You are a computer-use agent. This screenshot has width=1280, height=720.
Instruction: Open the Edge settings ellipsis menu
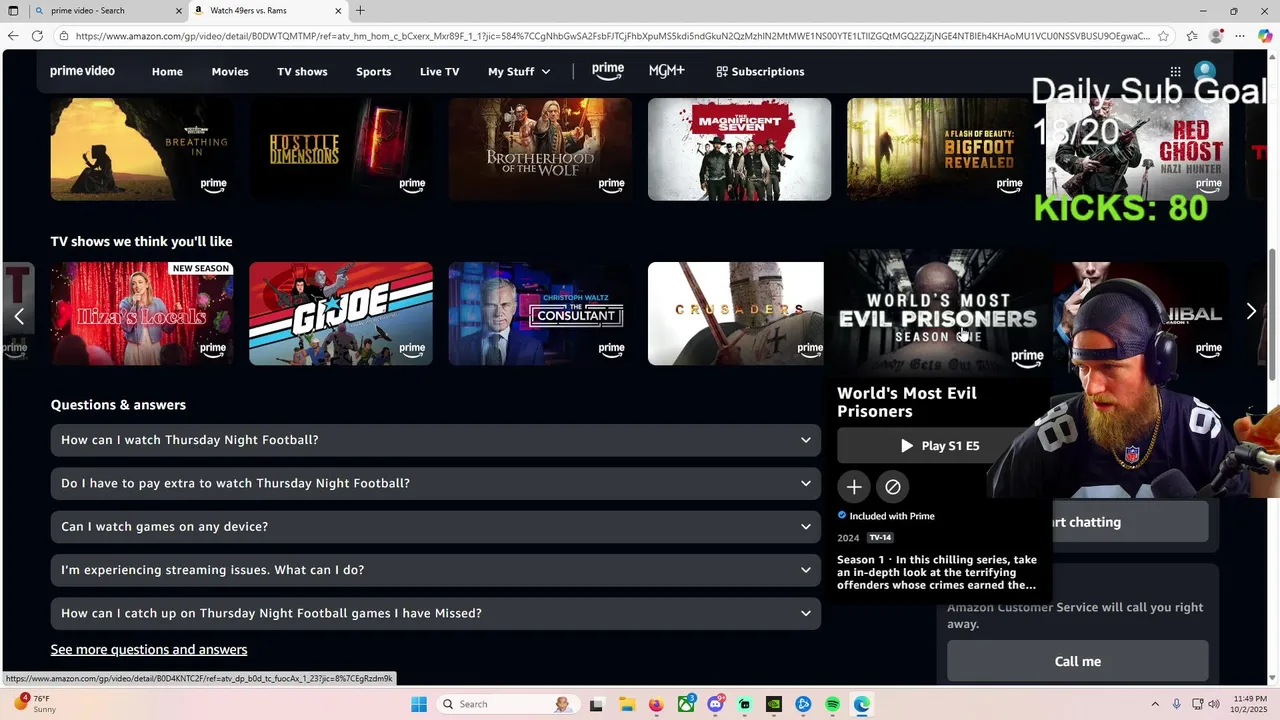pyautogui.click(x=1240, y=36)
